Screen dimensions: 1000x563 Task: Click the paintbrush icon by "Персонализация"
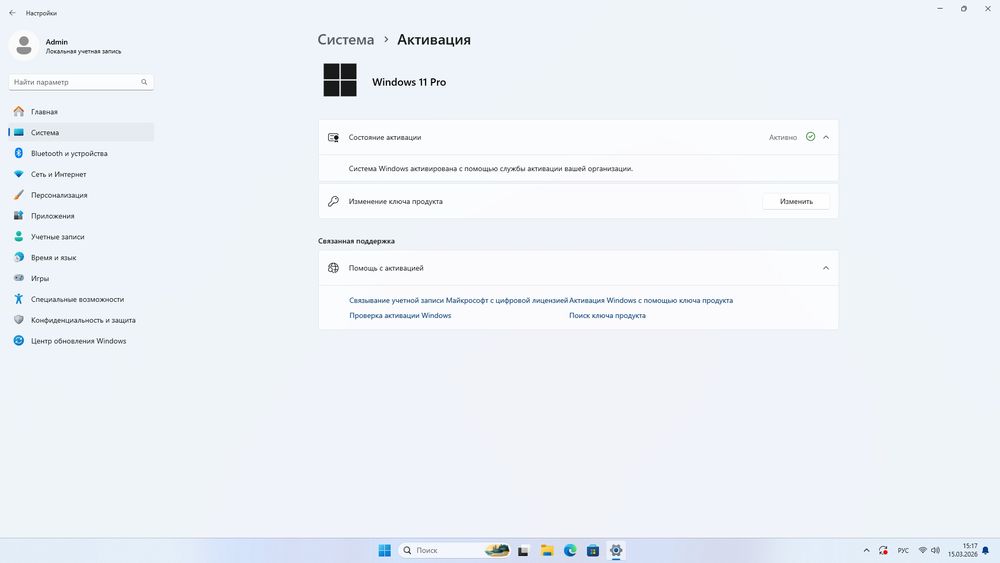[x=18, y=195]
